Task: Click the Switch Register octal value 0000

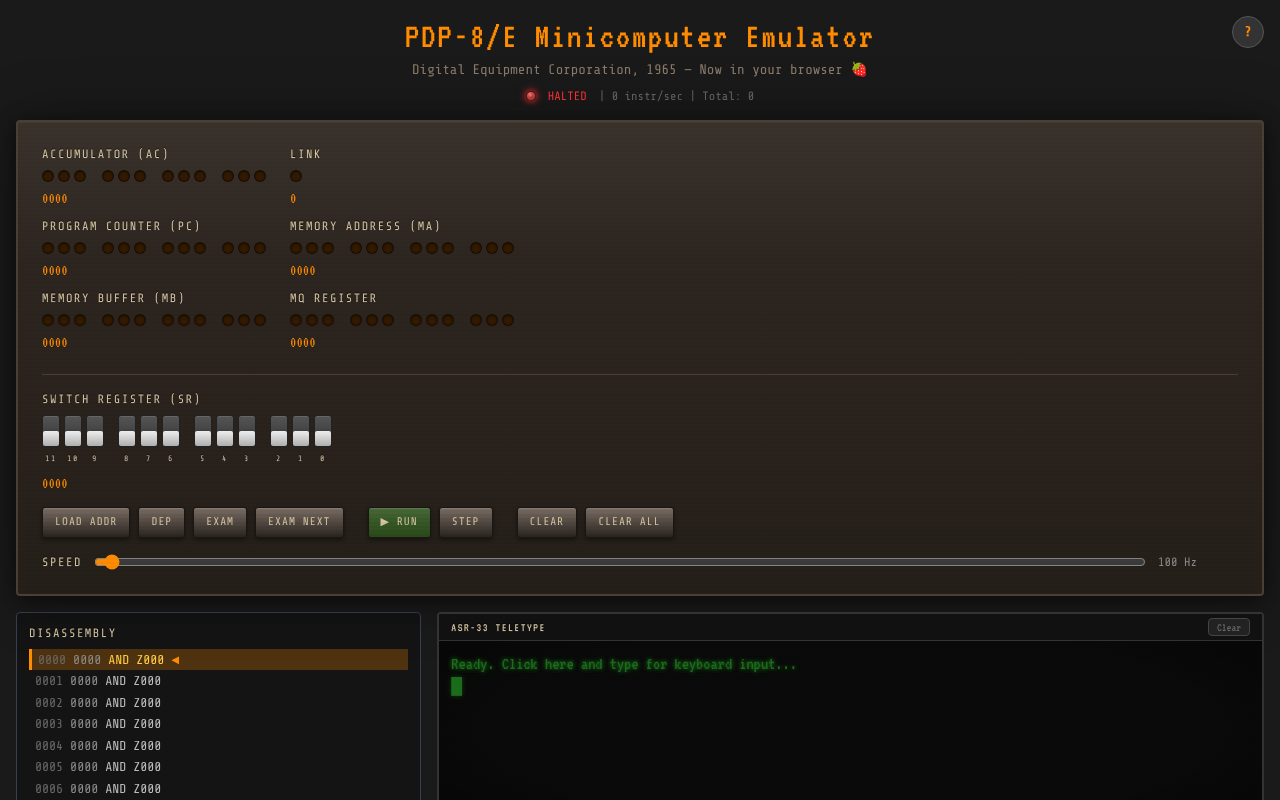Action: point(55,484)
